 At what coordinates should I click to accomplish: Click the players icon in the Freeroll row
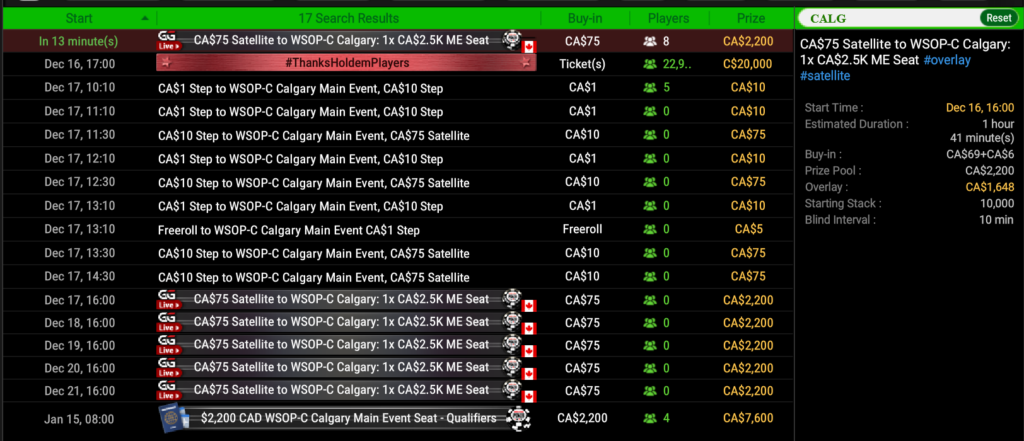(651, 229)
